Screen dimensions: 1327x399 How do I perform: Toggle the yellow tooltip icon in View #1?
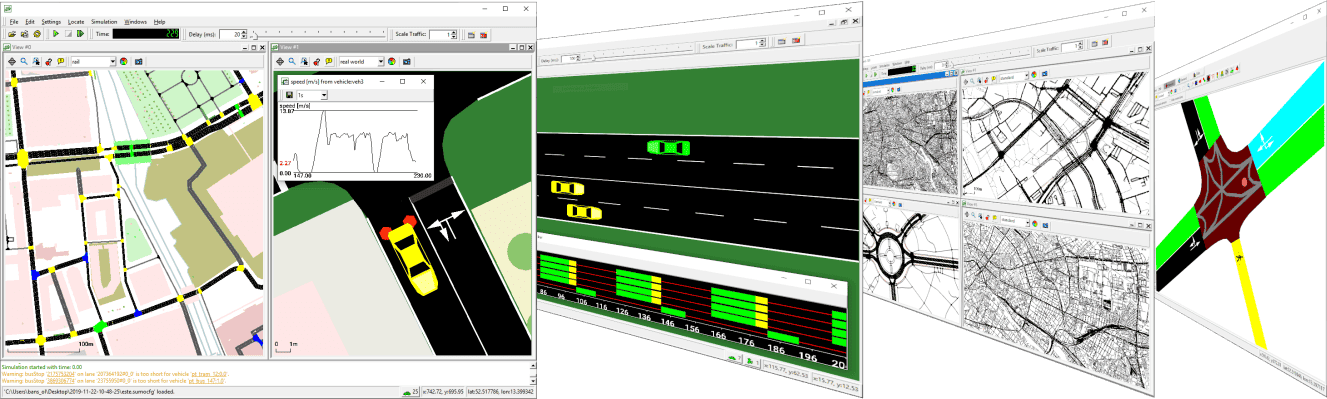tap(329, 61)
